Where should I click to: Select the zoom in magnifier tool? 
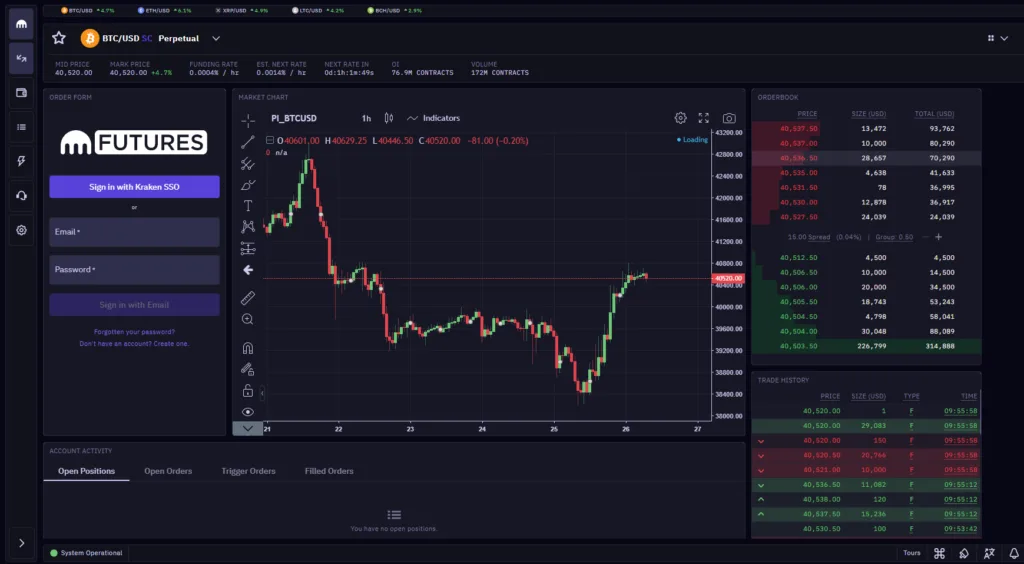248,319
